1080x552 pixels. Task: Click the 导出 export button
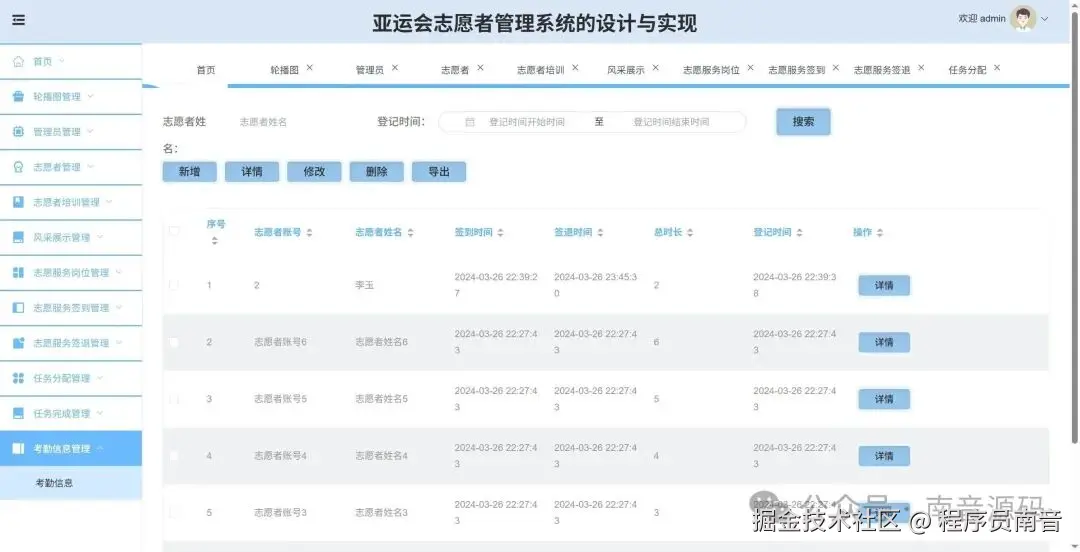[x=439, y=172]
